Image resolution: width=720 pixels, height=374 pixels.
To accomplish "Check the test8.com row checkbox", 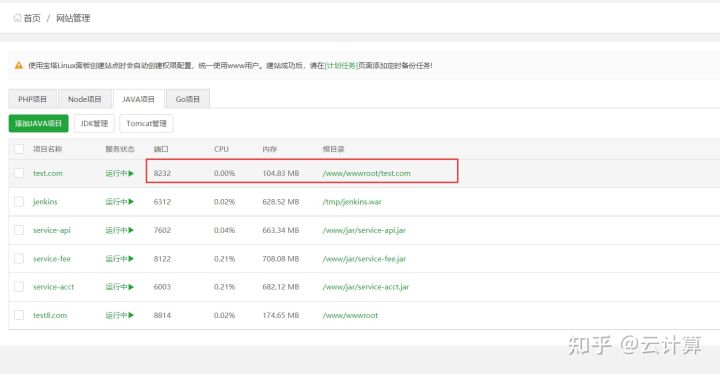I will point(19,315).
